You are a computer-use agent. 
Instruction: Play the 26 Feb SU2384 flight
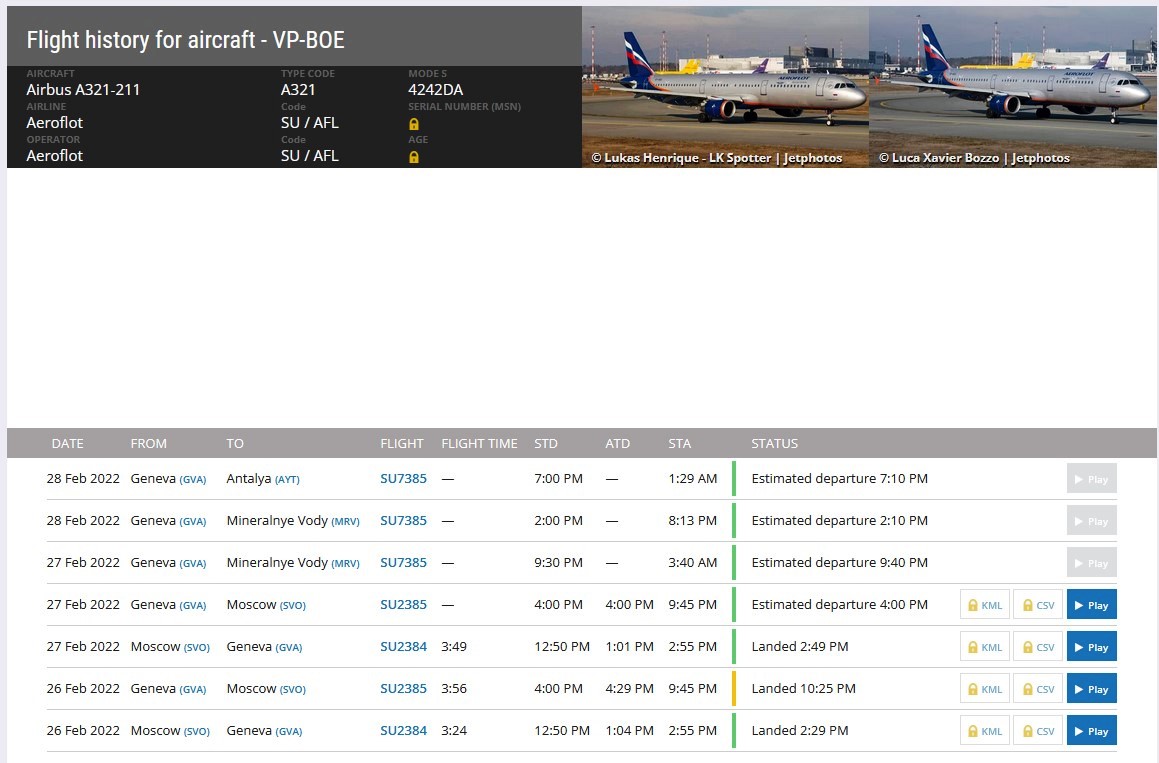coord(1092,731)
